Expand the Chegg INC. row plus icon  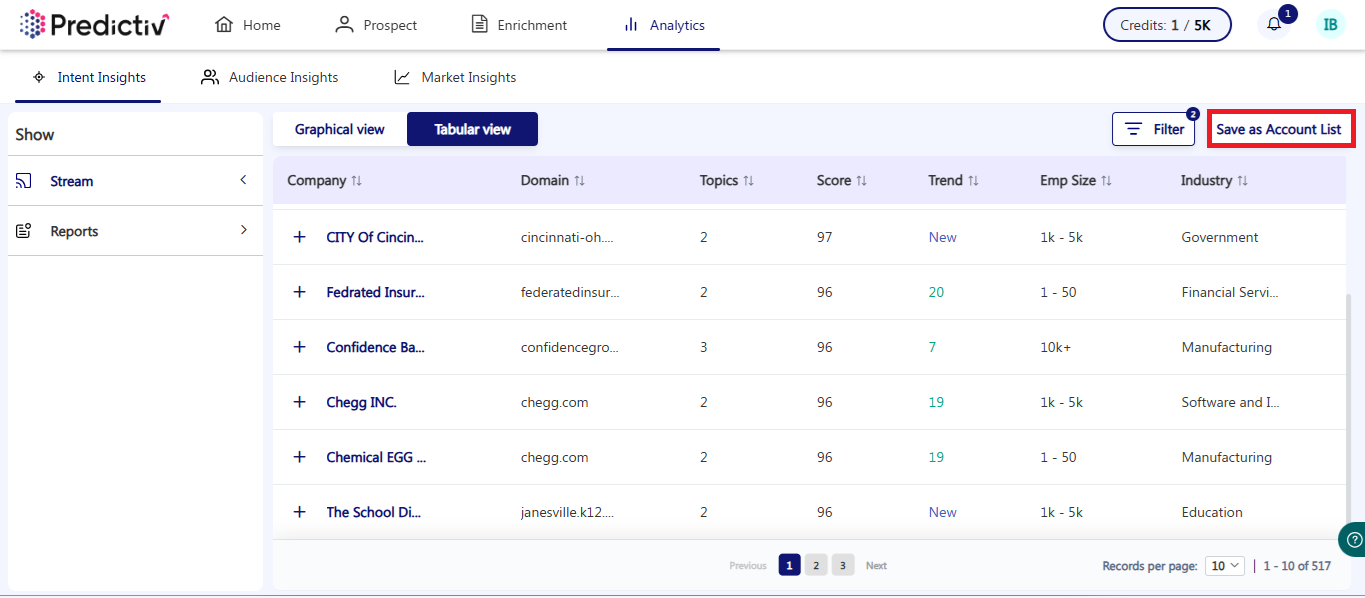[299, 402]
